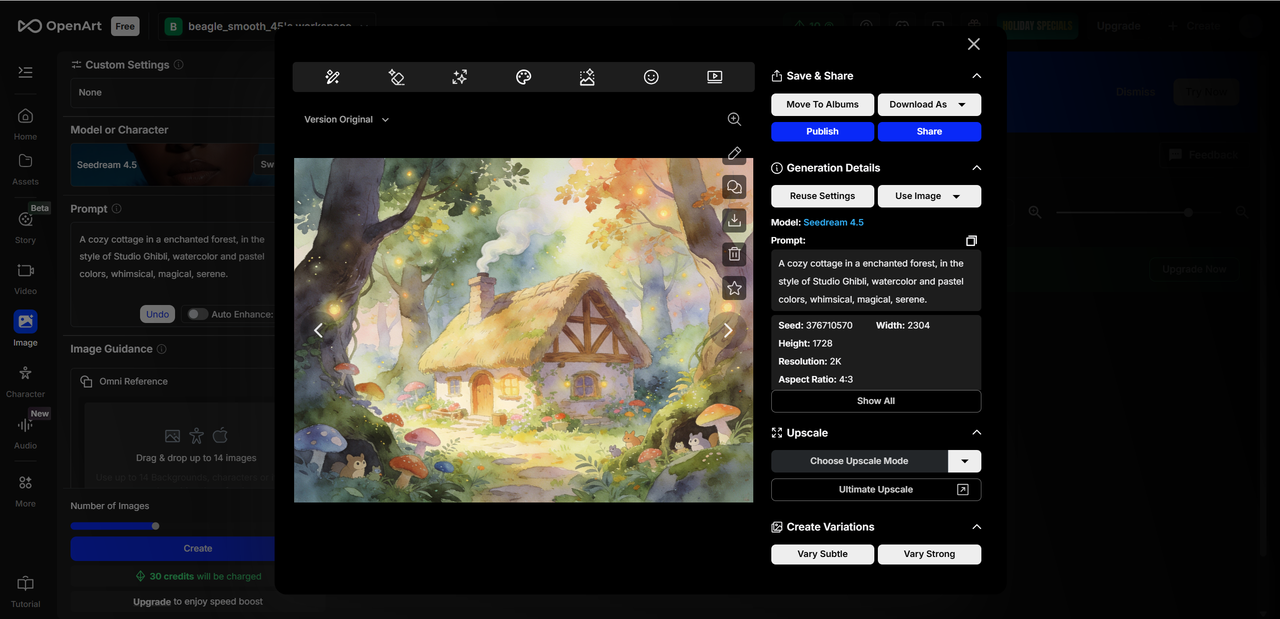The width and height of the screenshot is (1280, 619).
Task: Click the download icon beside image
Action: tap(734, 221)
